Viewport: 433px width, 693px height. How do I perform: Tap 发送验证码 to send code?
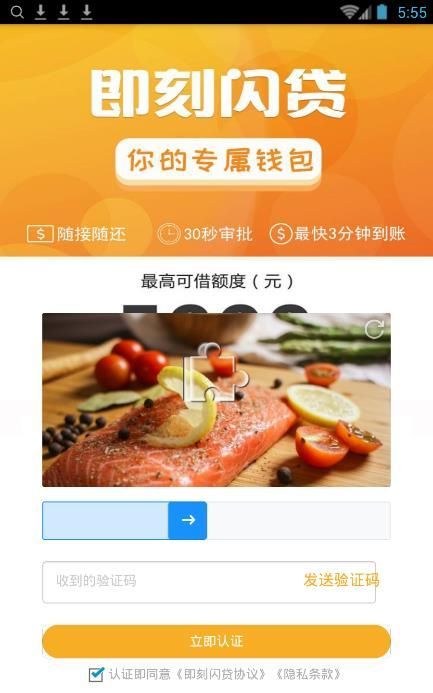(x=341, y=580)
